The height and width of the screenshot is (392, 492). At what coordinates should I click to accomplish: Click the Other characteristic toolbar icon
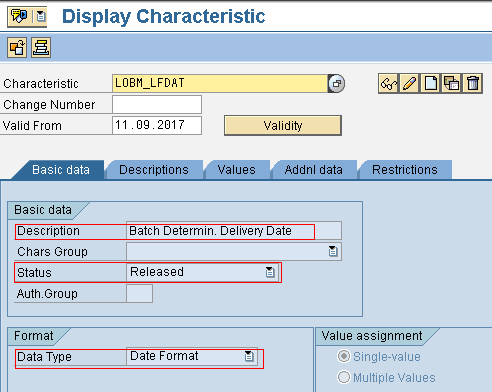click(17, 48)
